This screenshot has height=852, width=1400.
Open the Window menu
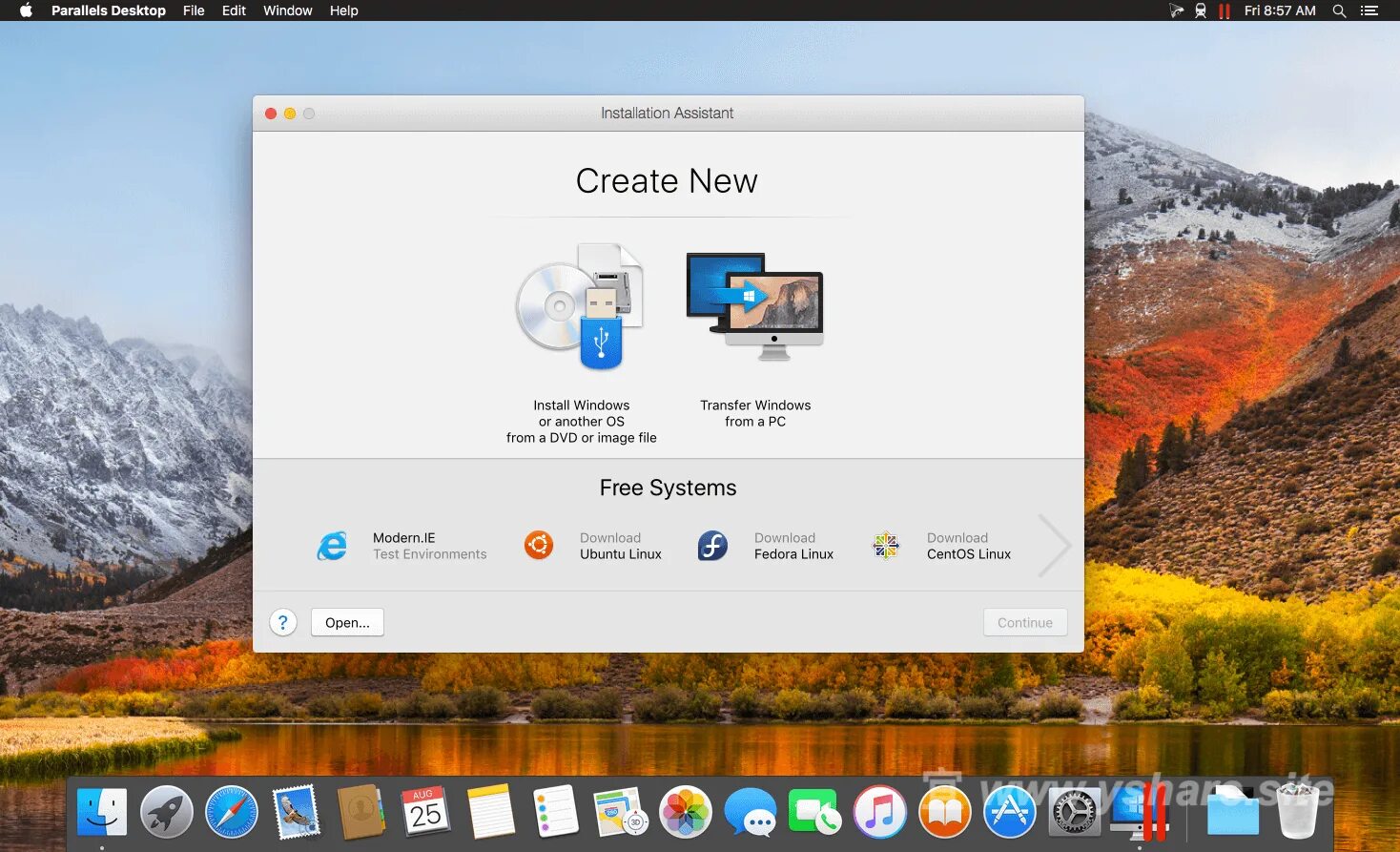[287, 10]
